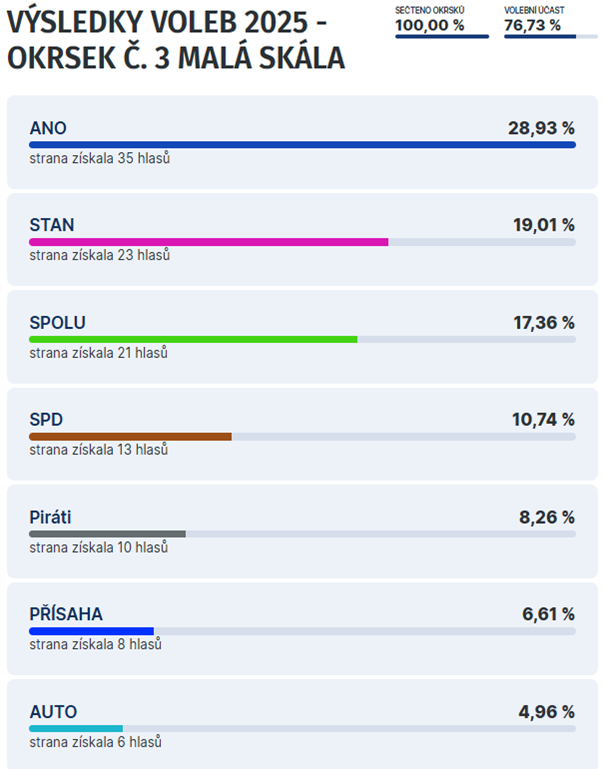The image size is (605, 769).
Task: Click the Piráti party name
Action: coord(50,517)
